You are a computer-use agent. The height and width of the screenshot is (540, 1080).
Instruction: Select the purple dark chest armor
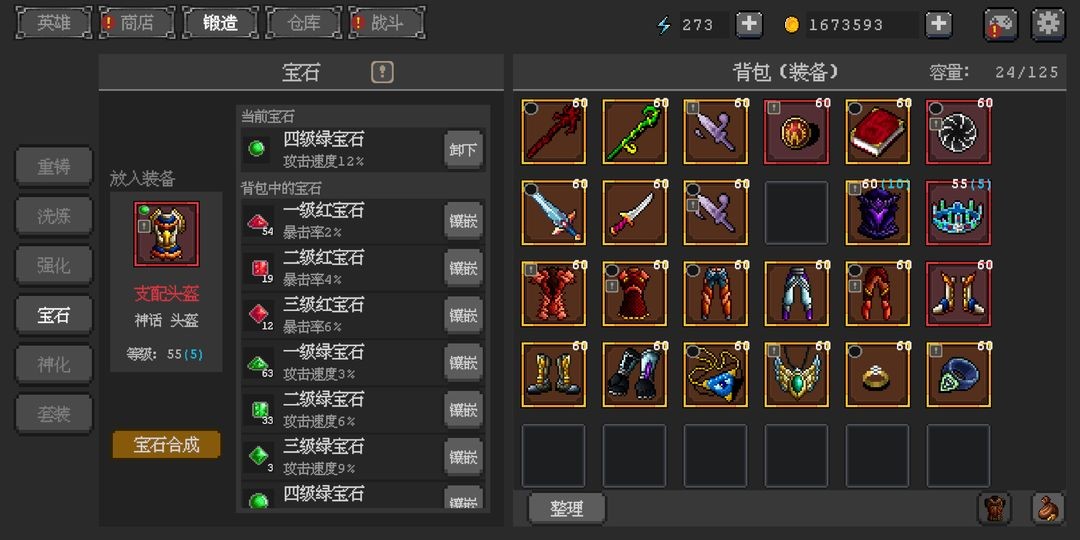pos(878,213)
